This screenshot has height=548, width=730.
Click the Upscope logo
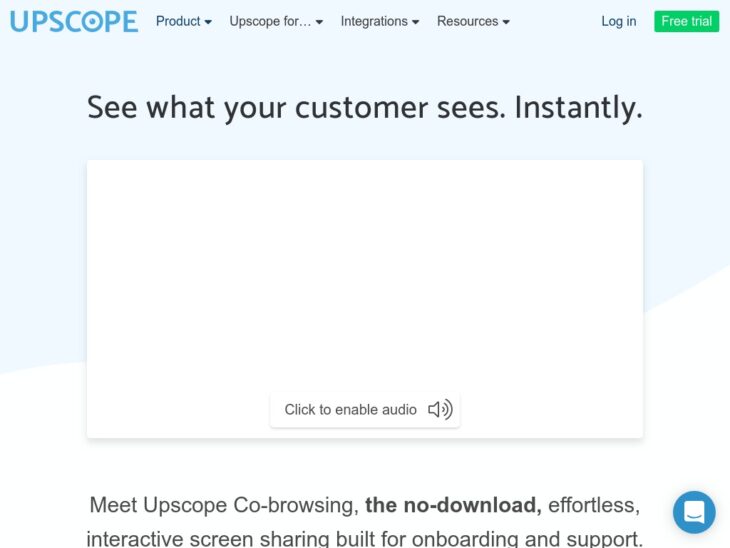[x=74, y=21]
